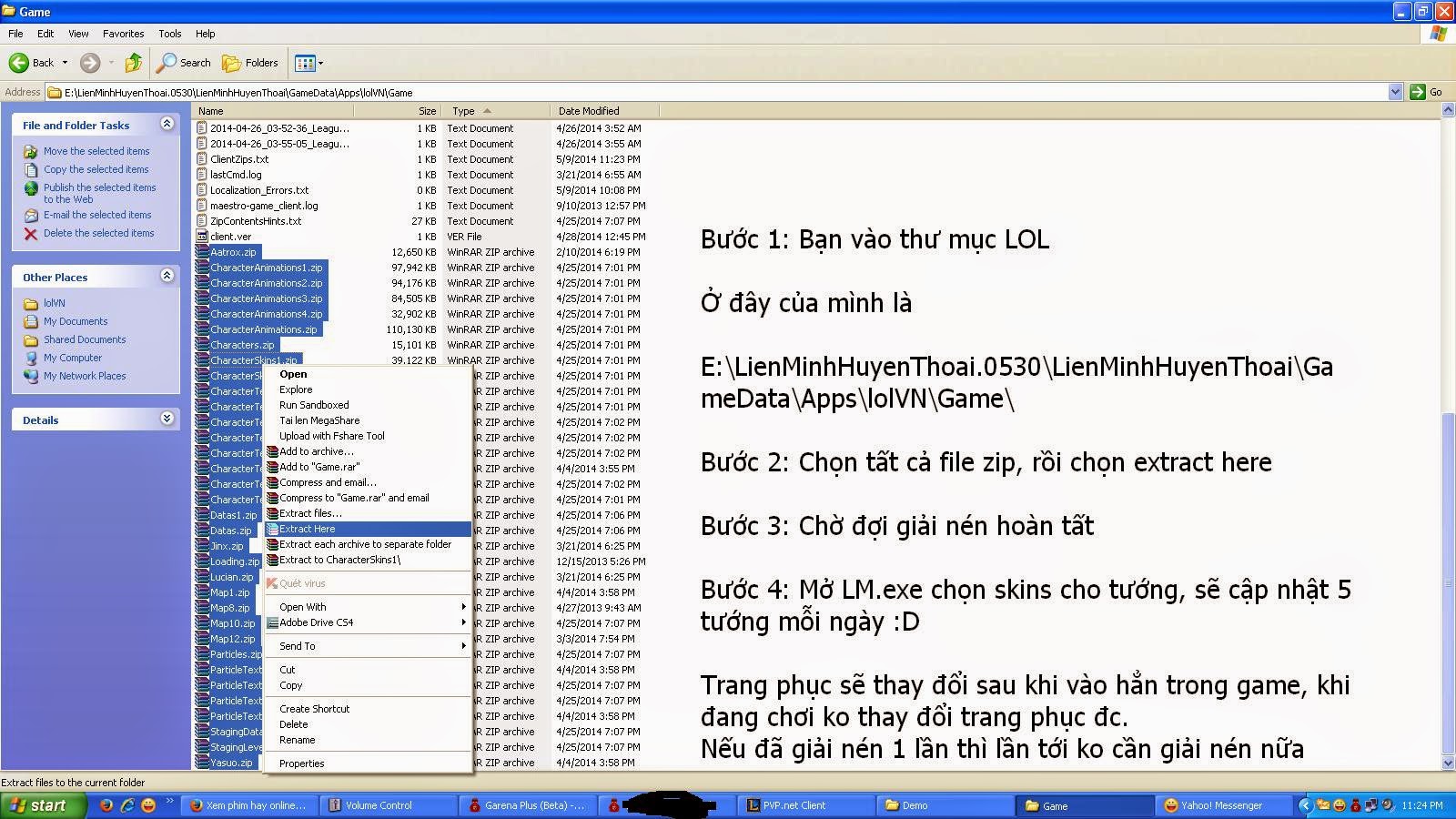Click the Forward arrow button
The image size is (1456, 819).
coord(90,63)
